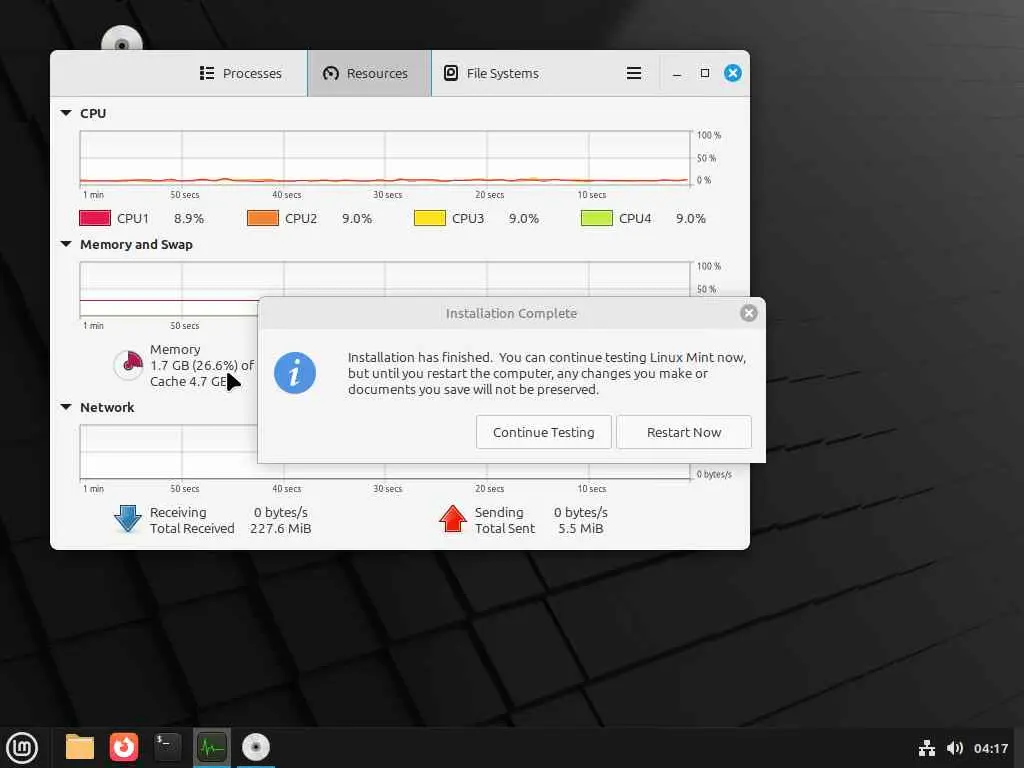Click the Memory pie chart color icon

(128, 364)
